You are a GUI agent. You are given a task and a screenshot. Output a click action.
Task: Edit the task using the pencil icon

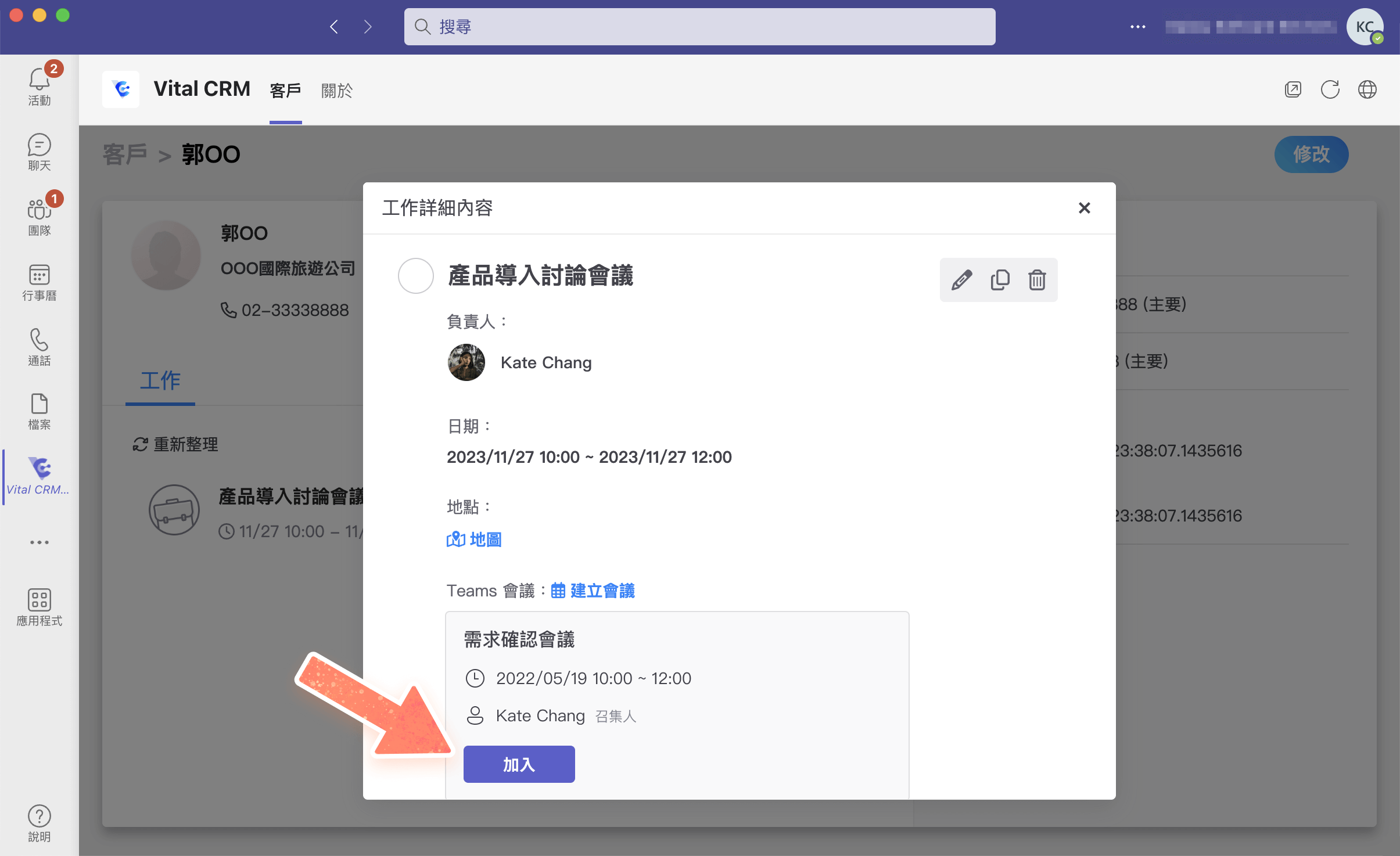pos(960,280)
